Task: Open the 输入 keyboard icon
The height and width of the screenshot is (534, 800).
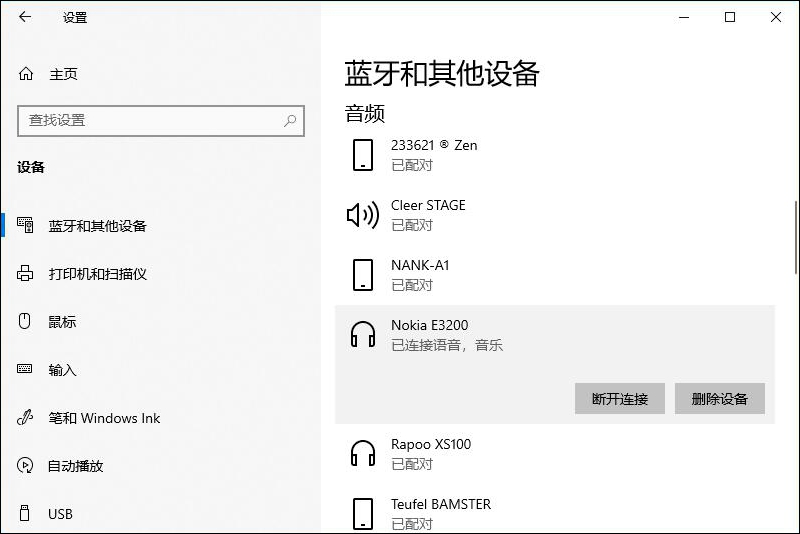Action: pyautogui.click(x=24, y=369)
